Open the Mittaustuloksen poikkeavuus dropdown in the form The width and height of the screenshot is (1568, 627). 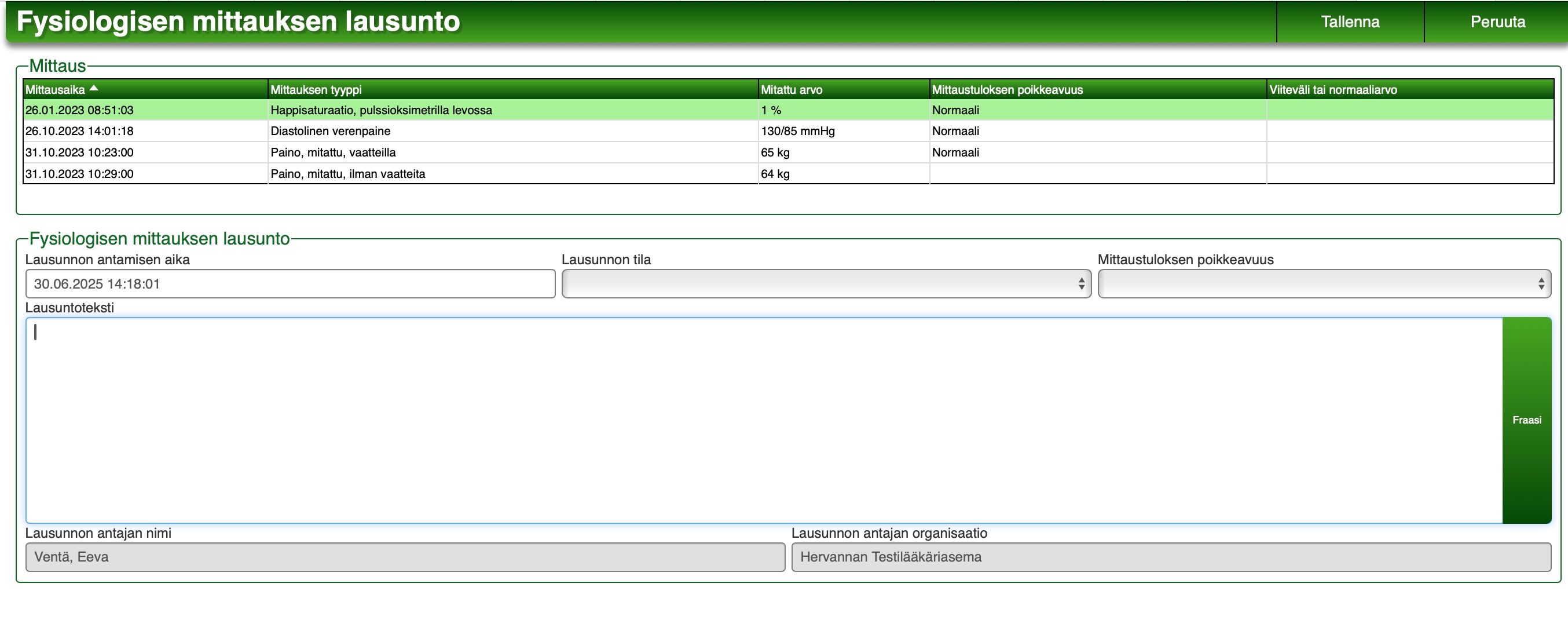(1324, 284)
